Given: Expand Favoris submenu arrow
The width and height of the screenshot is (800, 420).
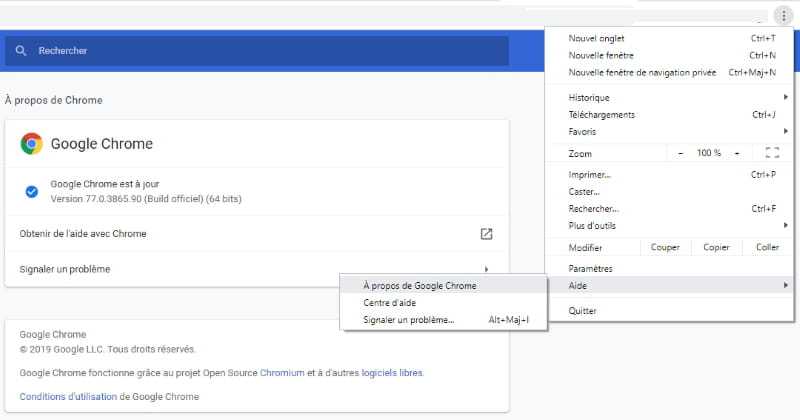Looking at the screenshot, I should 786,131.
